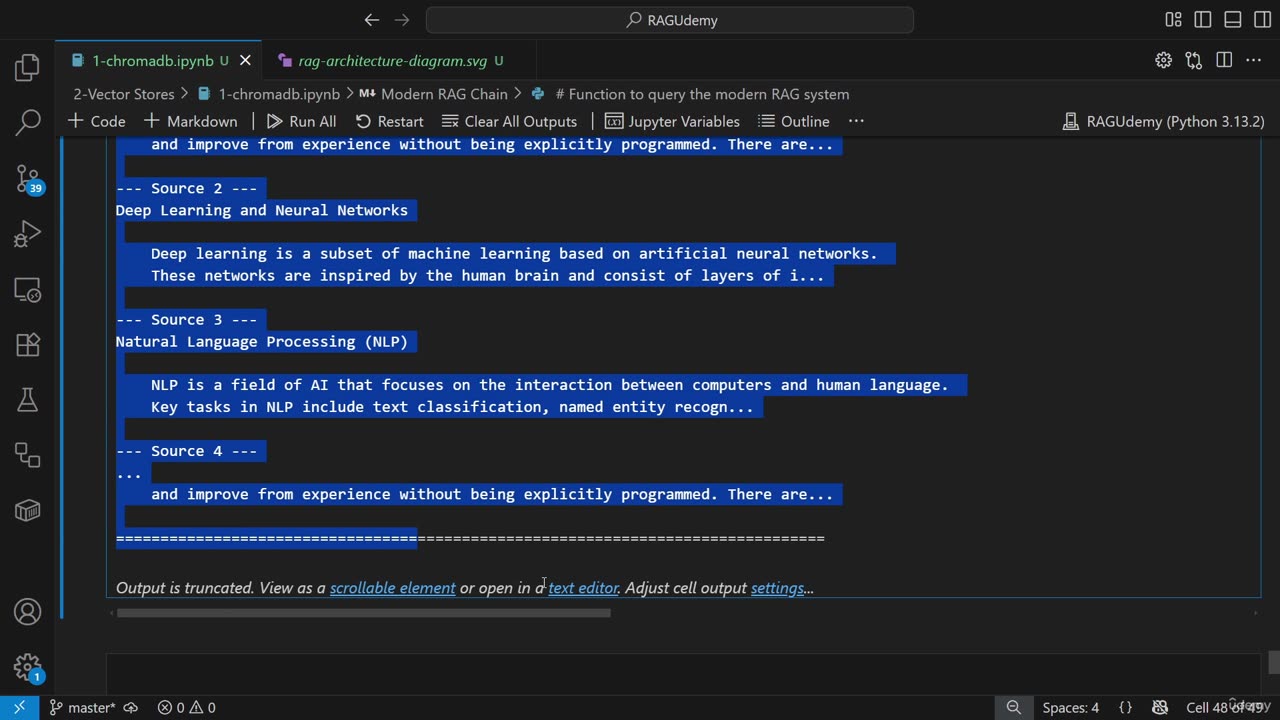Toggle Primary Side Bar layout button
The height and width of the screenshot is (720, 1280).
[1203, 20]
